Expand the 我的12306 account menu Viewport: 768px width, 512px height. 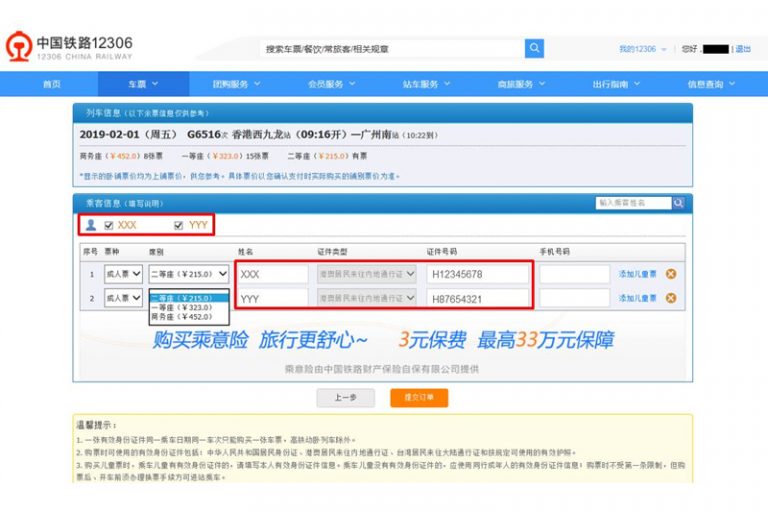click(642, 49)
